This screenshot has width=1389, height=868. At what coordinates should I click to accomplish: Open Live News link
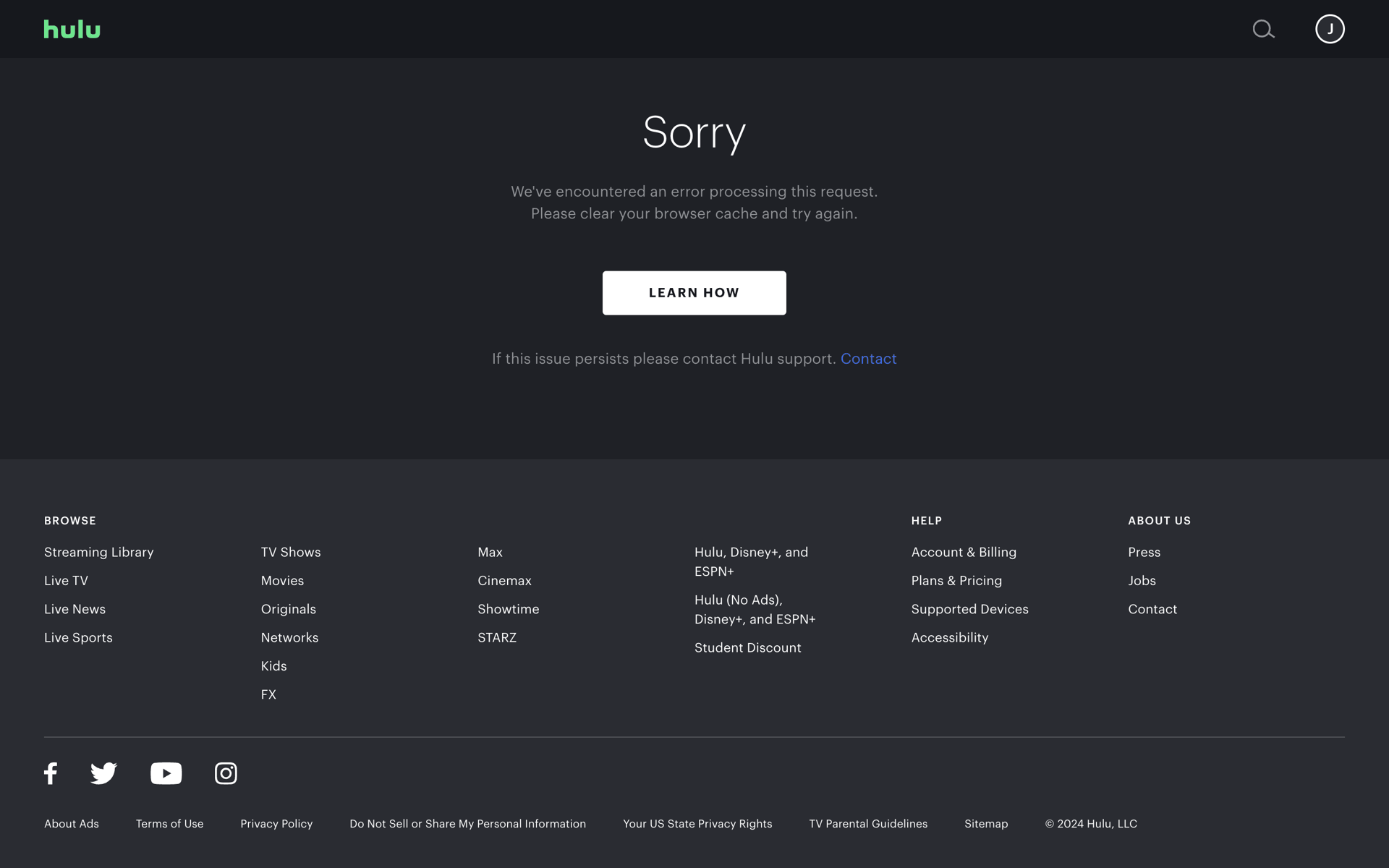[x=75, y=609]
